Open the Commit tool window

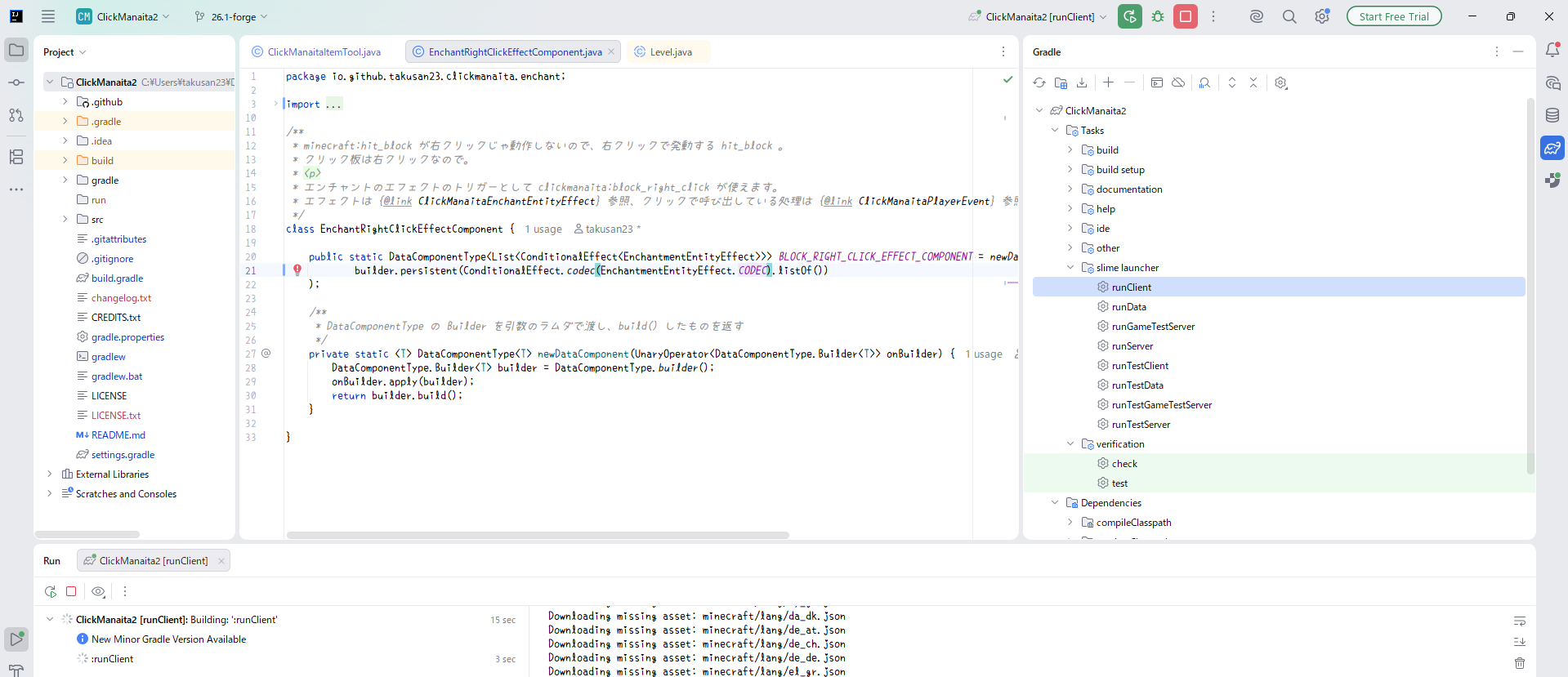pyautogui.click(x=16, y=82)
